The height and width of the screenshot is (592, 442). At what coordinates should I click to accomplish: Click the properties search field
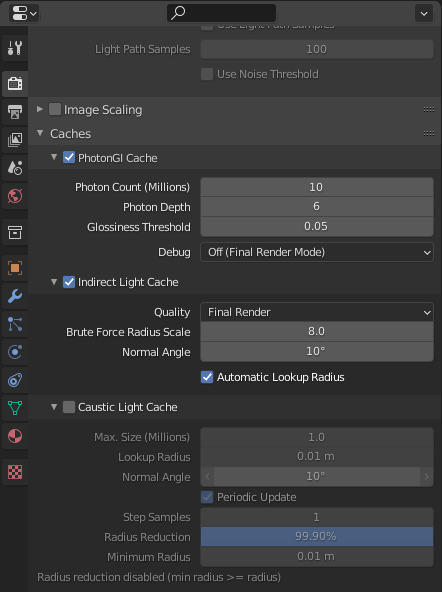[222, 13]
